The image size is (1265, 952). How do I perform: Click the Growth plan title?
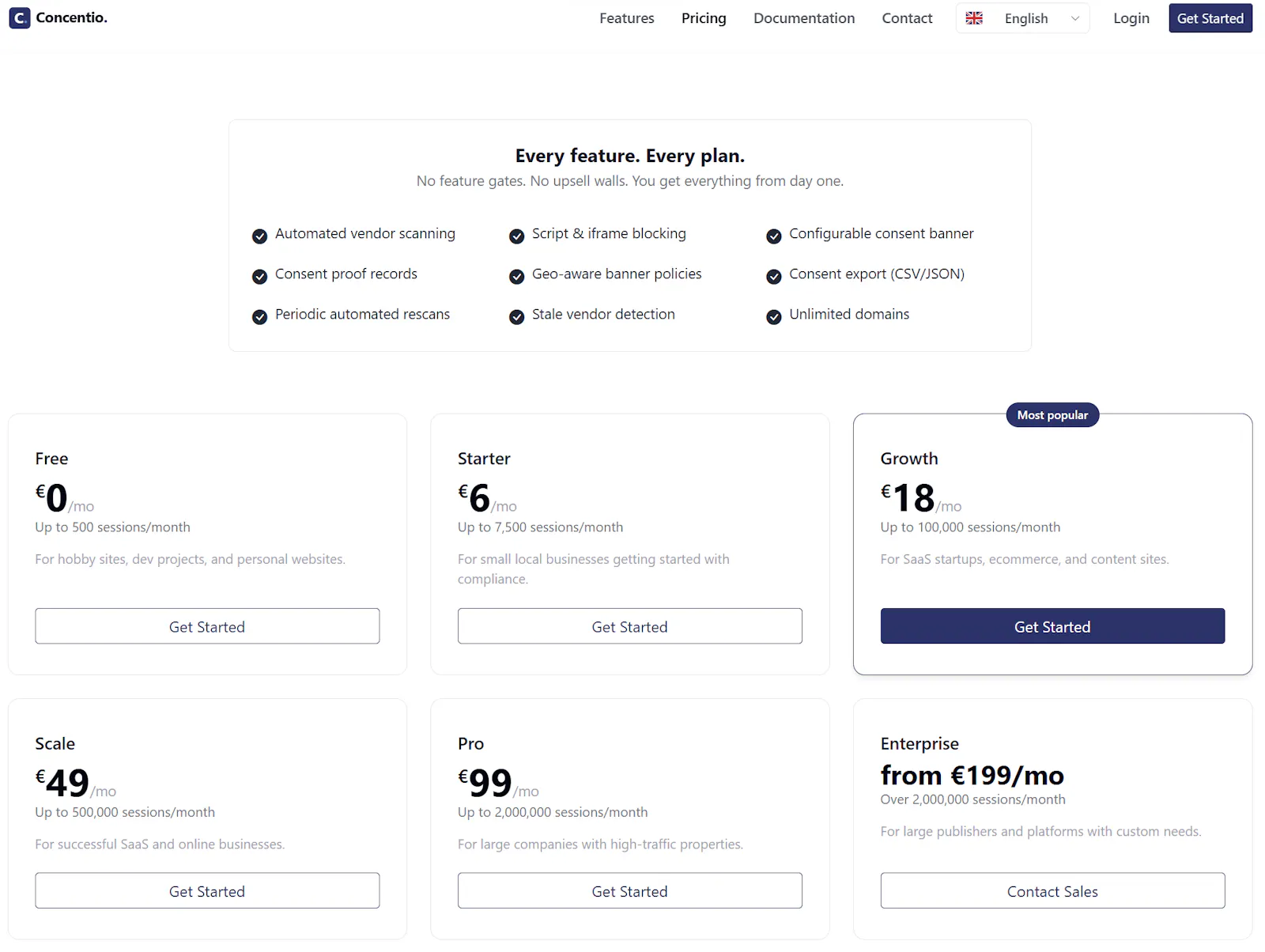click(x=909, y=459)
